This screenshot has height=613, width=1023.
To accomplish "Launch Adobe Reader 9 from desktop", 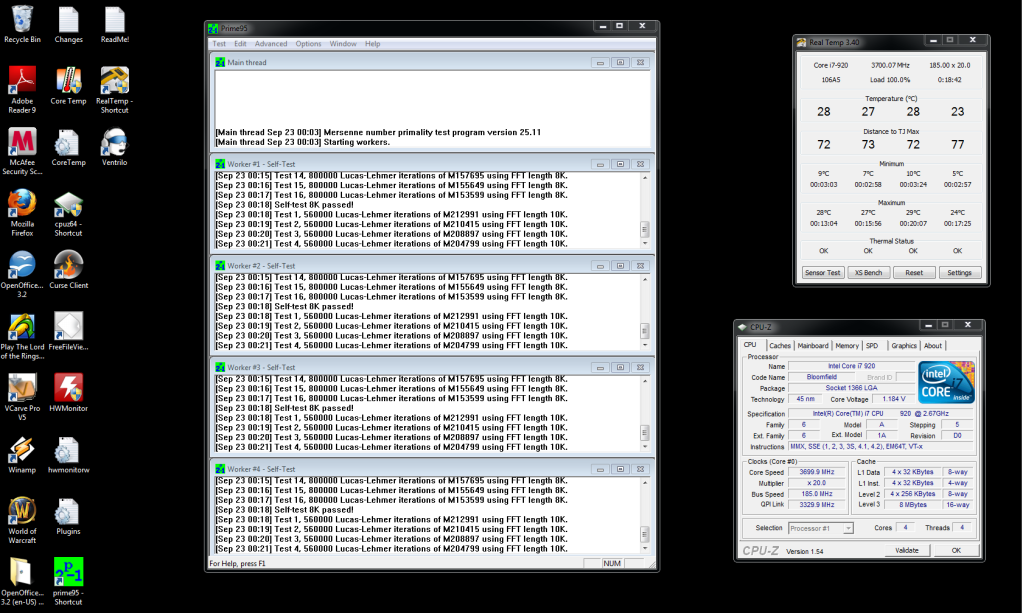I will [x=22, y=90].
